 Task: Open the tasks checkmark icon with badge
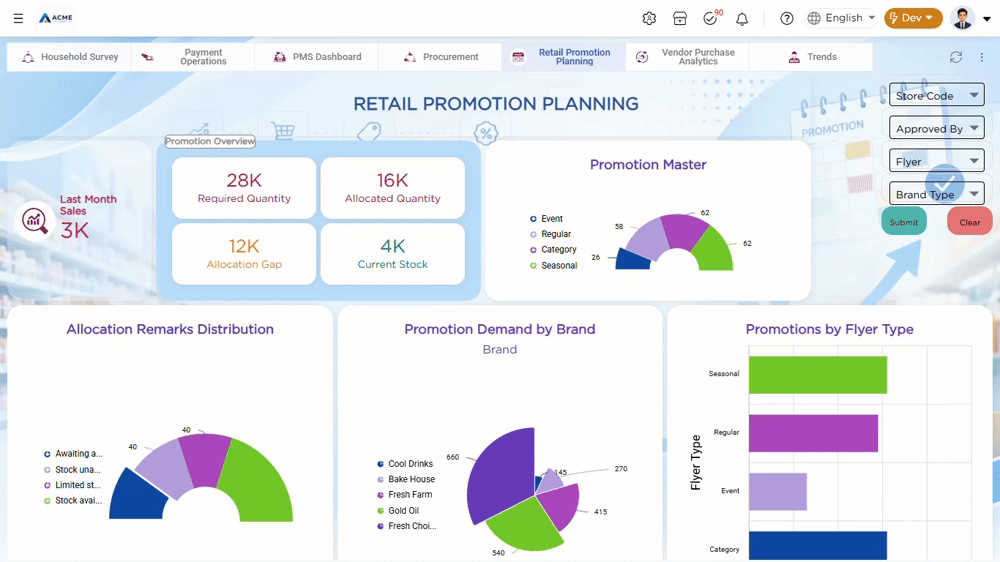[x=711, y=18]
